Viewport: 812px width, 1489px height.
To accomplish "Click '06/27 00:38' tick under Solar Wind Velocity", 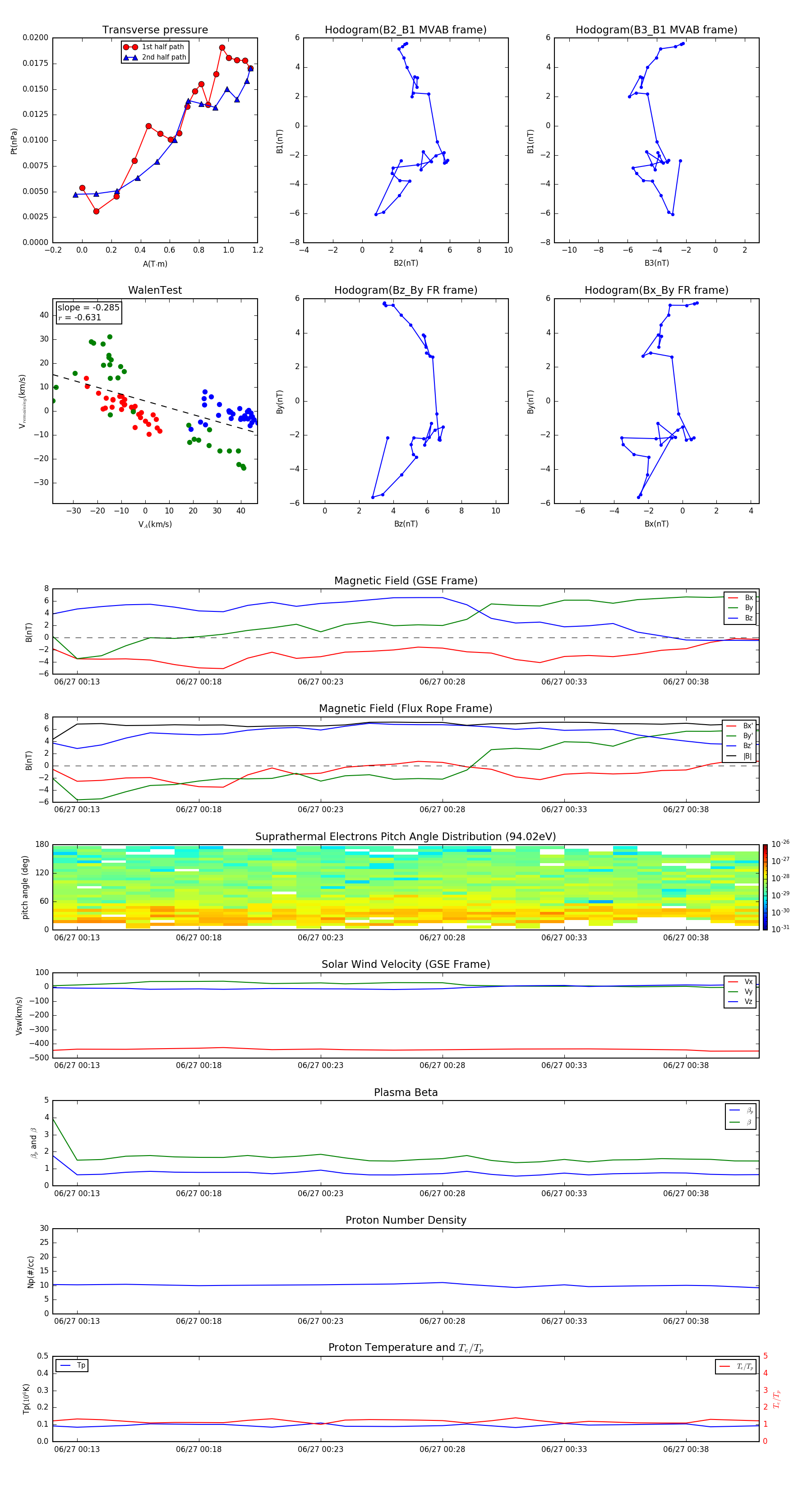I will 686,1065.
